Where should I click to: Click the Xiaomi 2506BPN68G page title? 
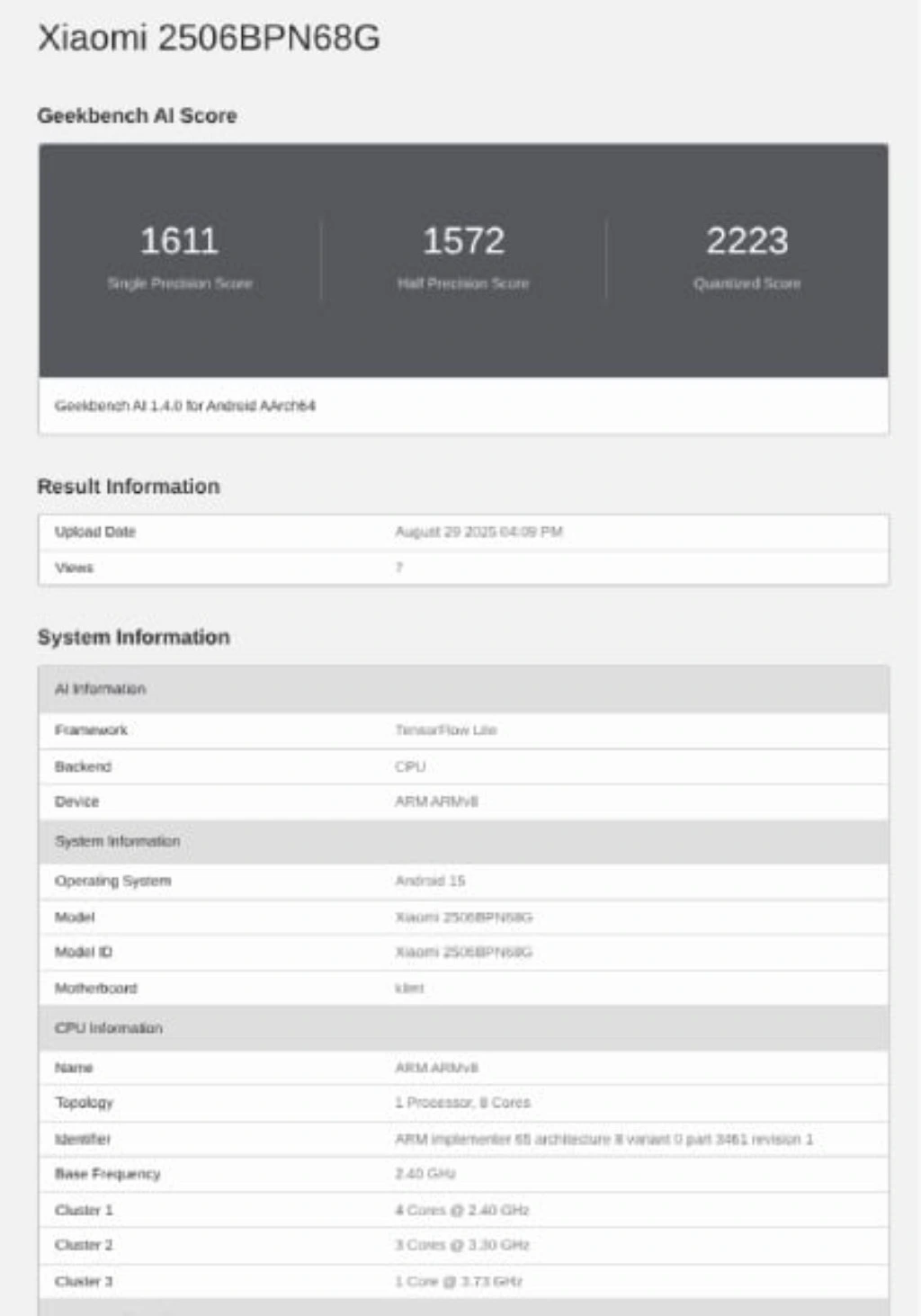click(209, 38)
